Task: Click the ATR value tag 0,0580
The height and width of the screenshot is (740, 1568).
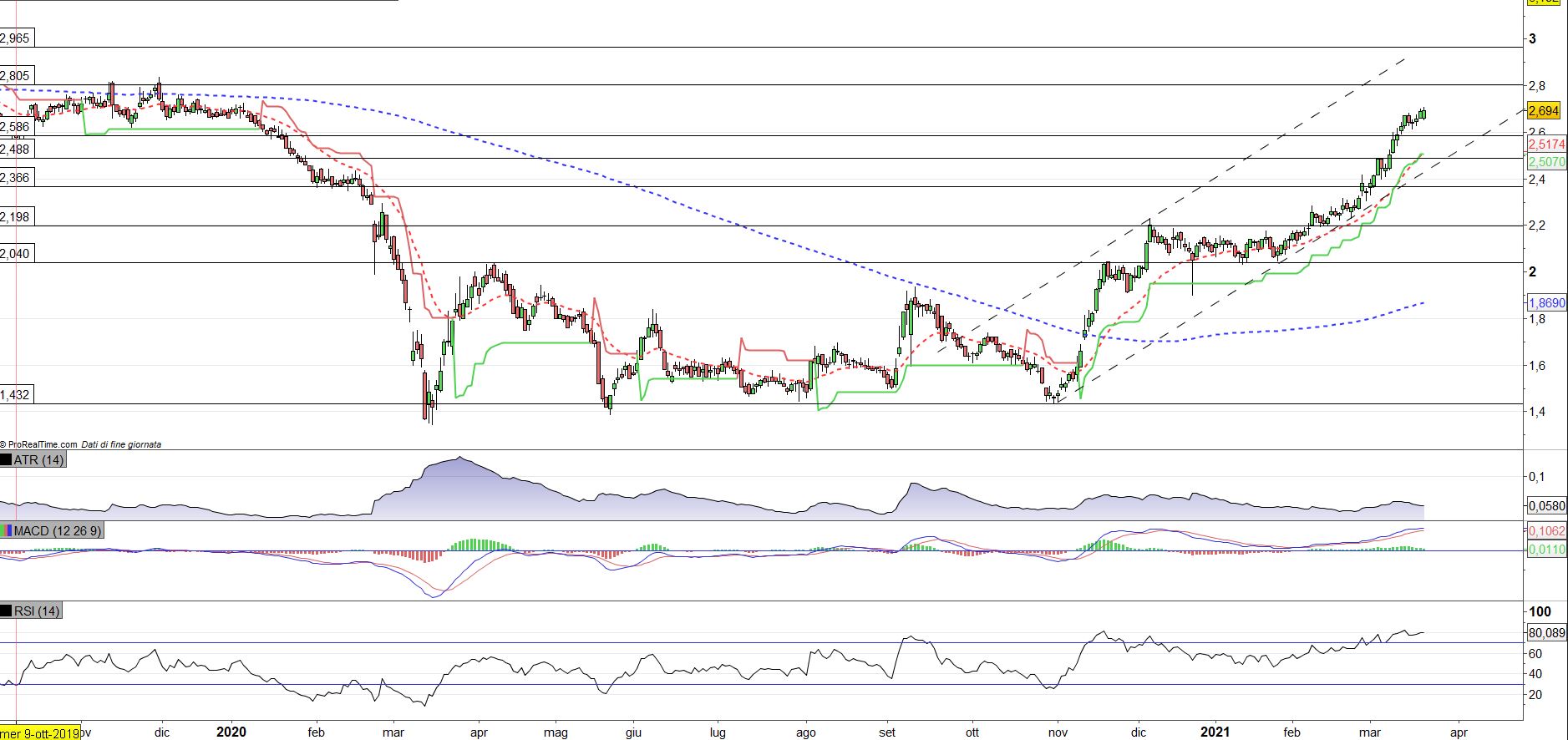Action: click(1546, 505)
